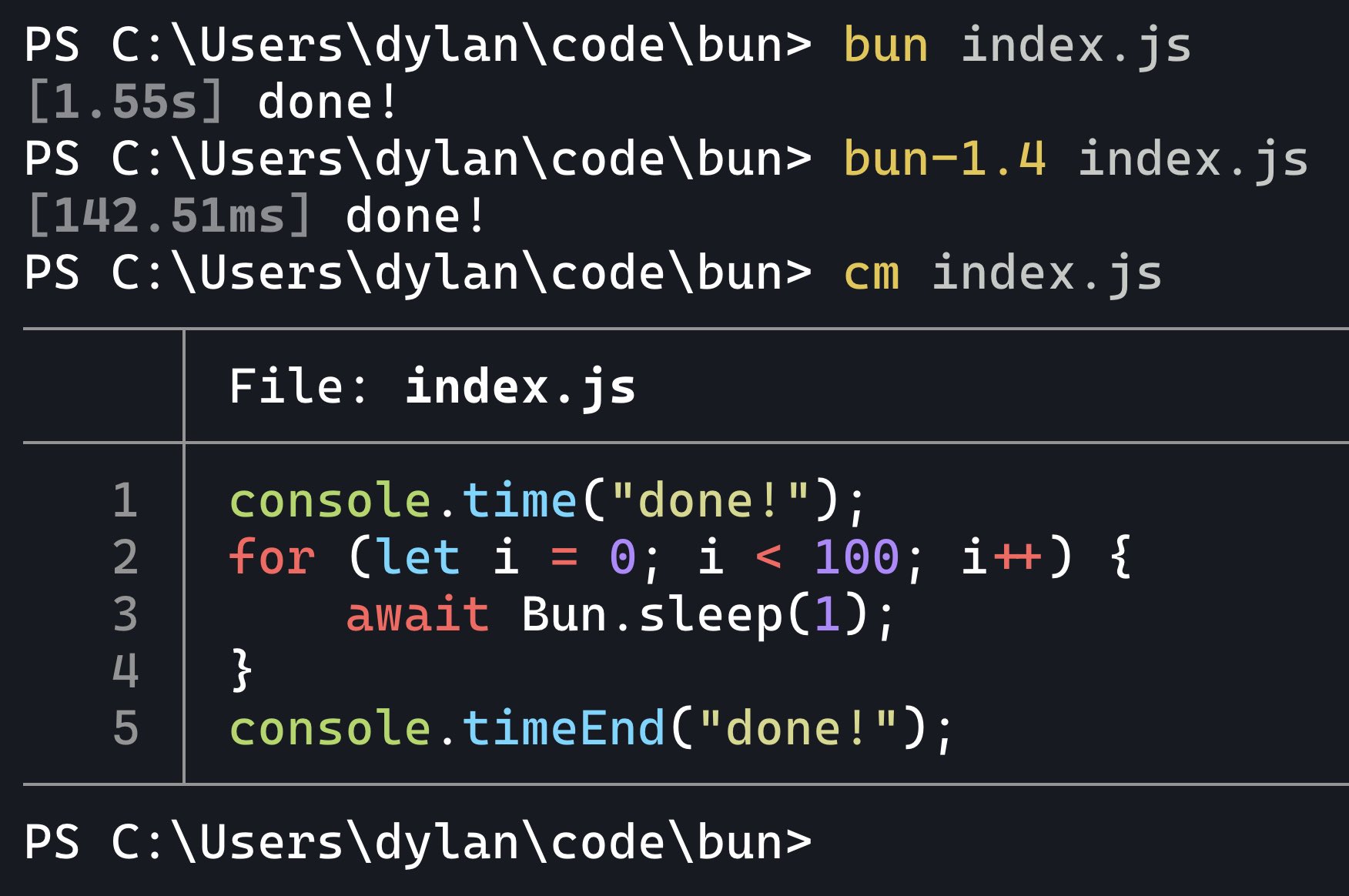This screenshot has height=896, width=1349.
Task: Click the "done!" string inside console.timeEnd
Action: point(798,728)
